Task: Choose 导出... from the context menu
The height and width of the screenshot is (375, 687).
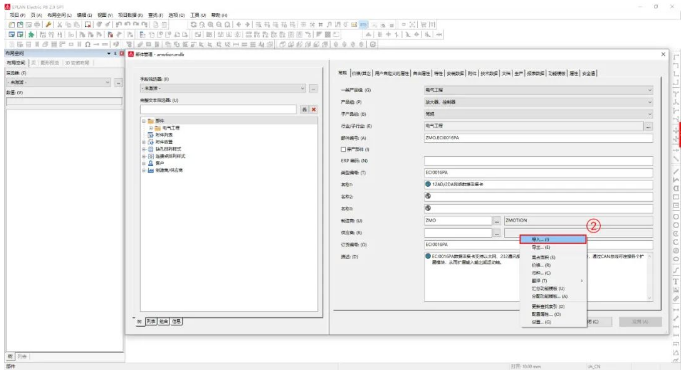Action: (553, 248)
